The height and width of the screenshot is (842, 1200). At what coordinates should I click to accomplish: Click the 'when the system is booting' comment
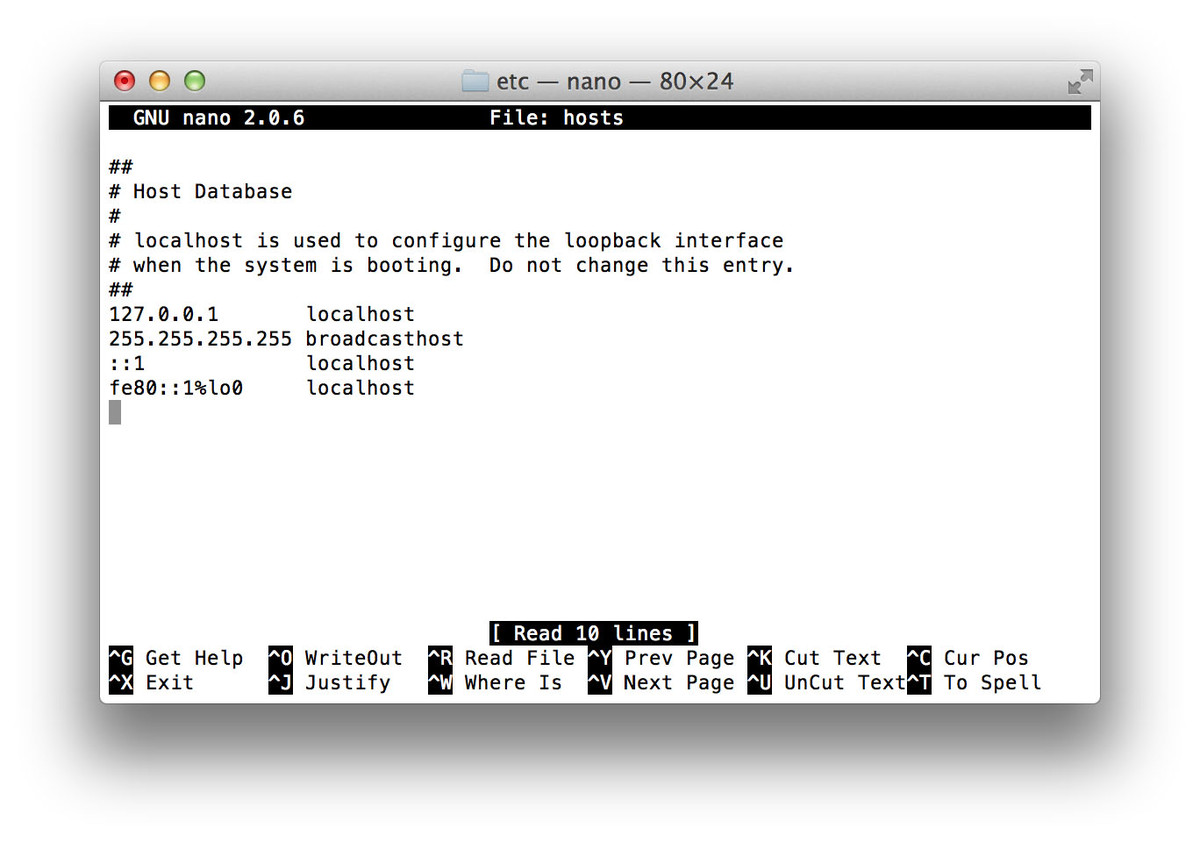pos(452,265)
